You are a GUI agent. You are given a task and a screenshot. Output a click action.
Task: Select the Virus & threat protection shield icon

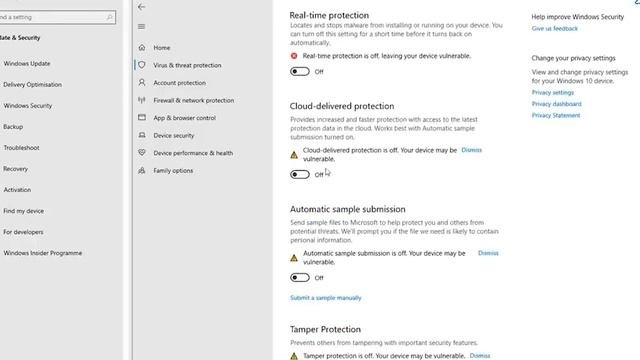coord(142,65)
